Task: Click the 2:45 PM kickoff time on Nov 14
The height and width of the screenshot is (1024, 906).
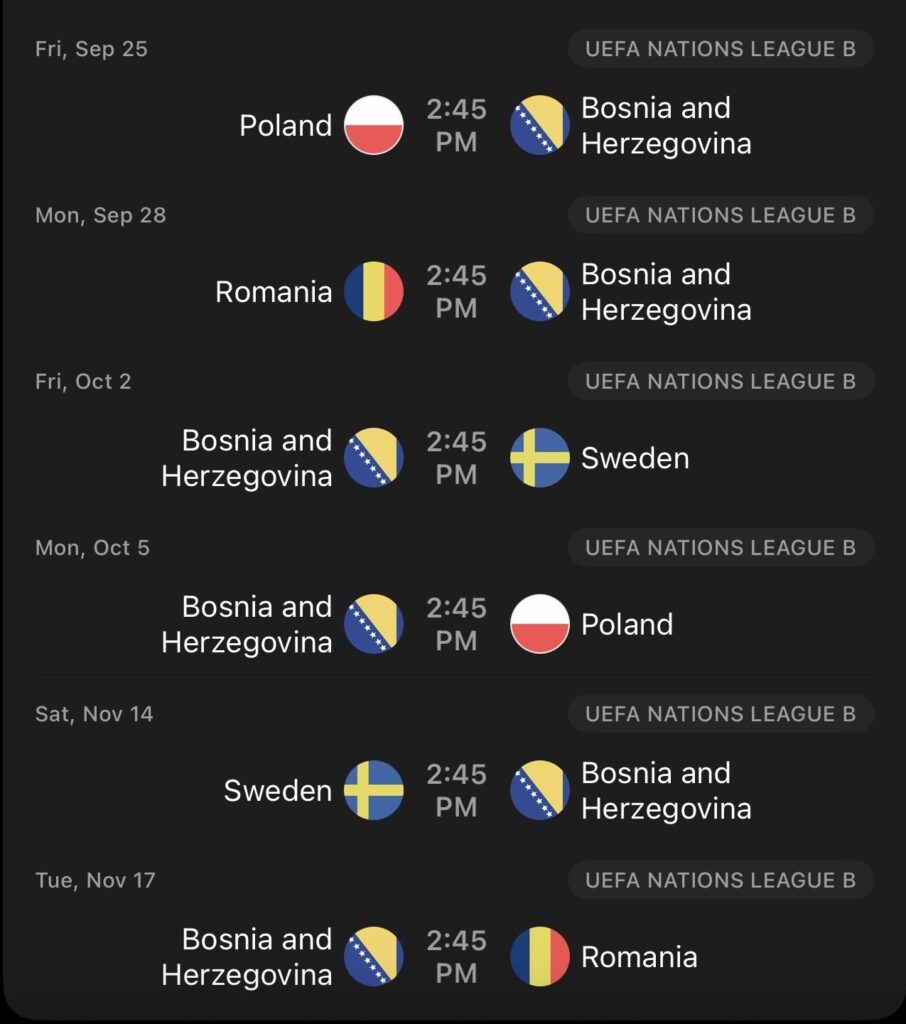Action: point(457,790)
